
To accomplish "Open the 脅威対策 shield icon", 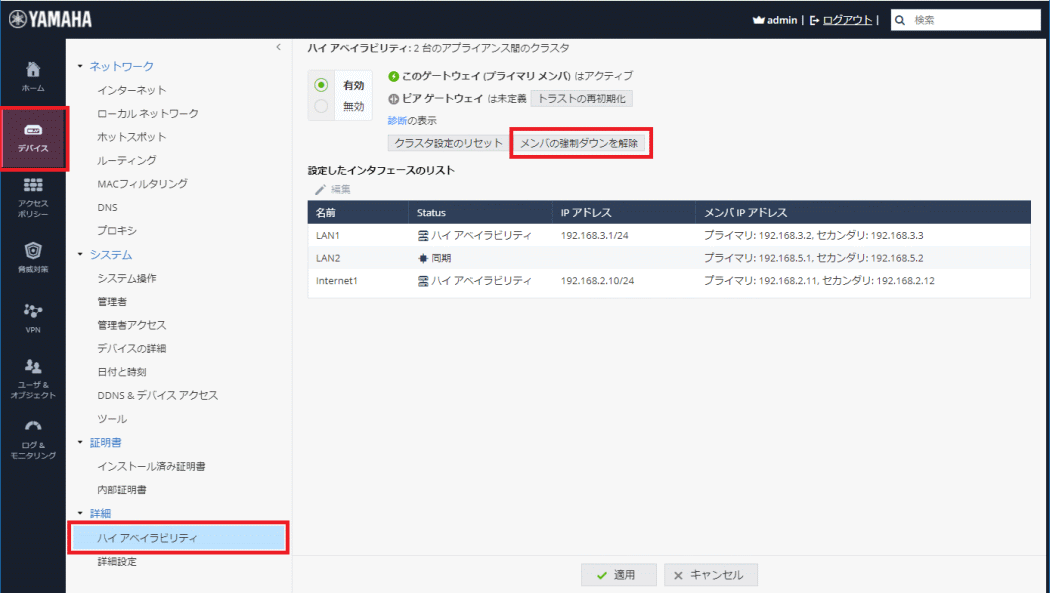I will (x=33, y=251).
